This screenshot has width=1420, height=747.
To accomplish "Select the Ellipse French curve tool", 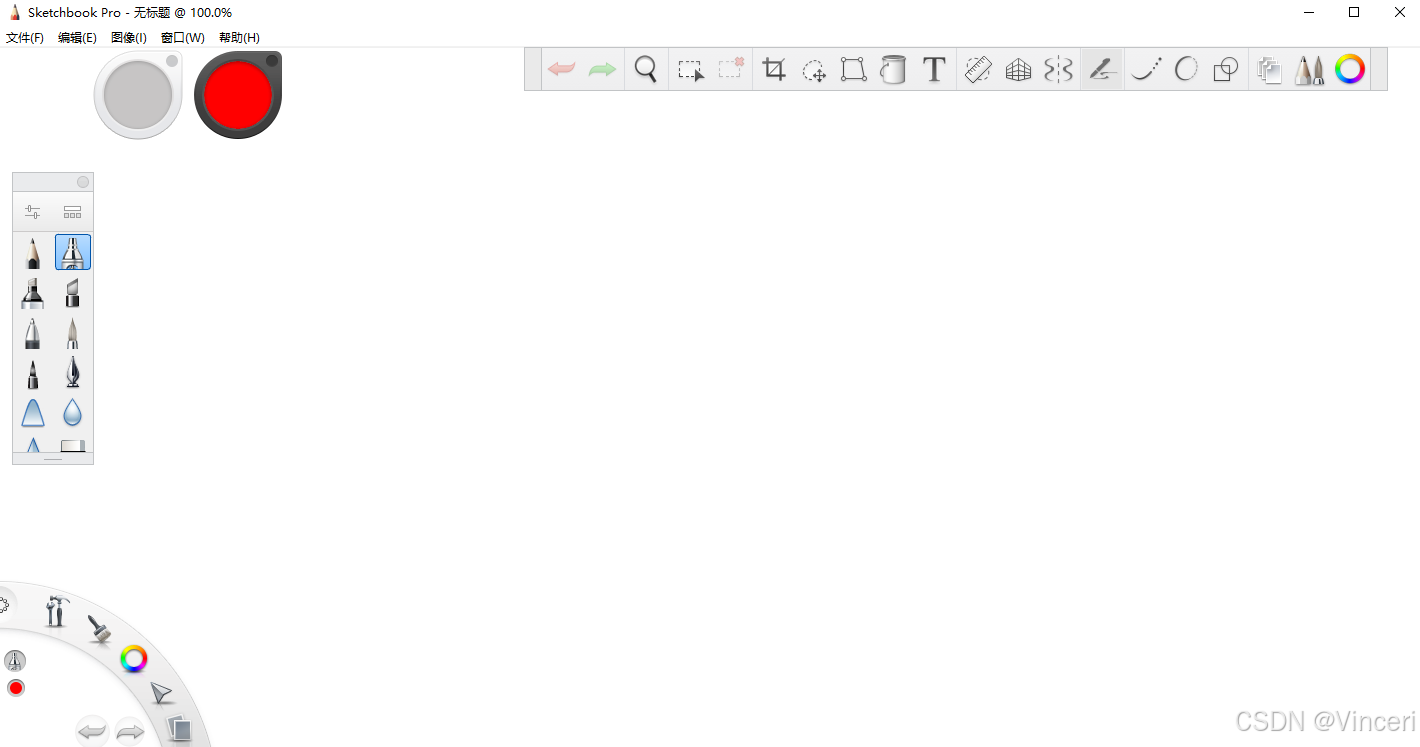I will [x=1186, y=69].
